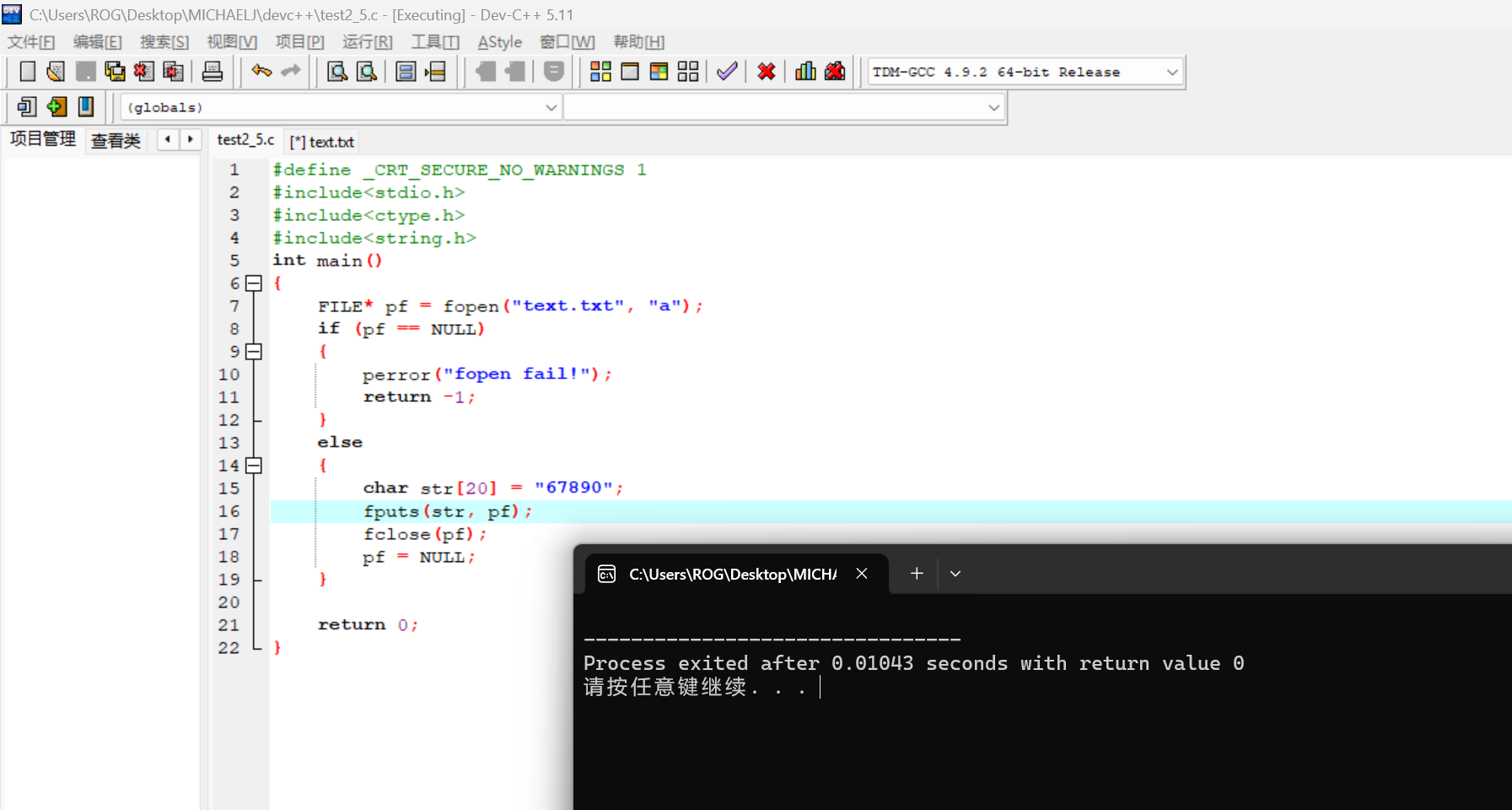
Task: Click the console text 请按任意键继续
Action: pos(665,688)
